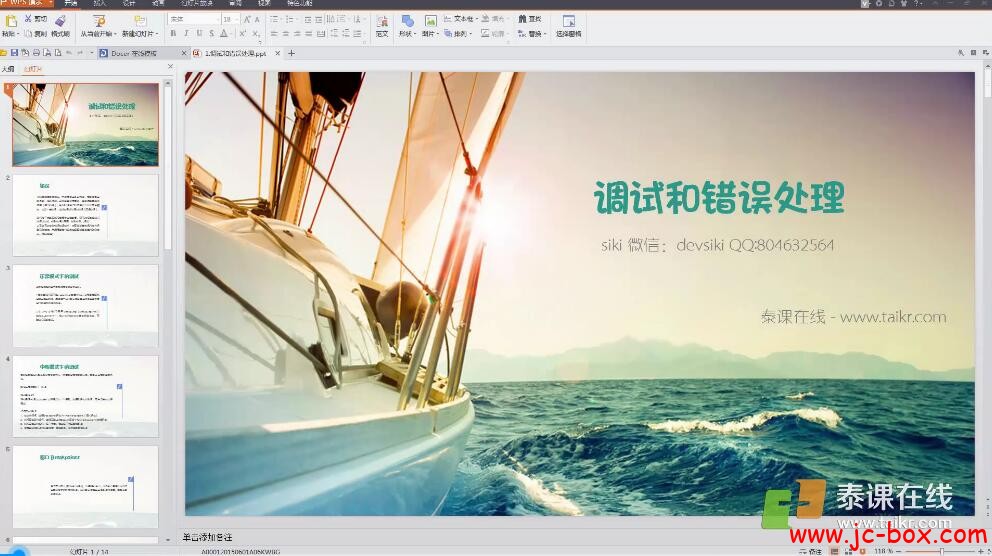This screenshot has width=992, height=556.
Task: Click the bulleted list icon
Action: pyautogui.click(x=274, y=20)
